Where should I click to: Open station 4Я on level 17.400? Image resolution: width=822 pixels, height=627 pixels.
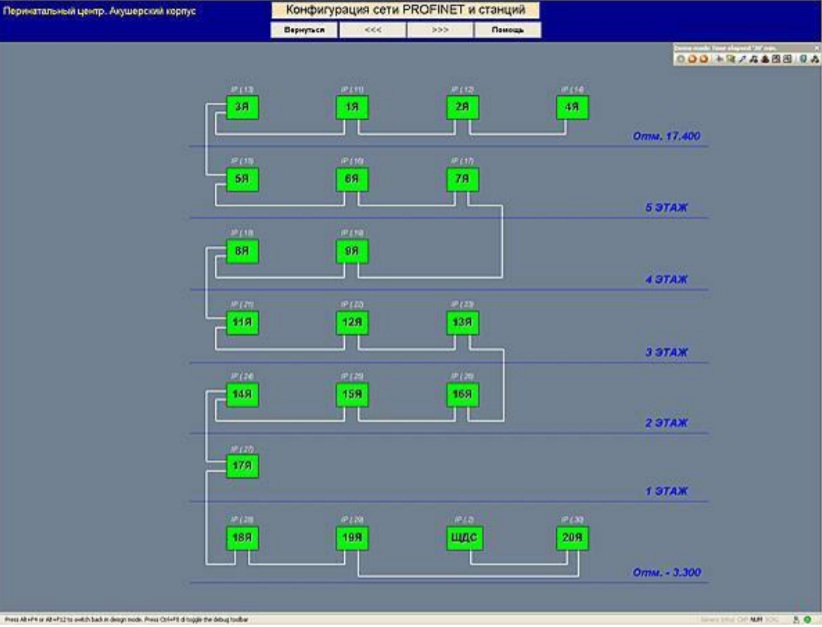[572, 107]
